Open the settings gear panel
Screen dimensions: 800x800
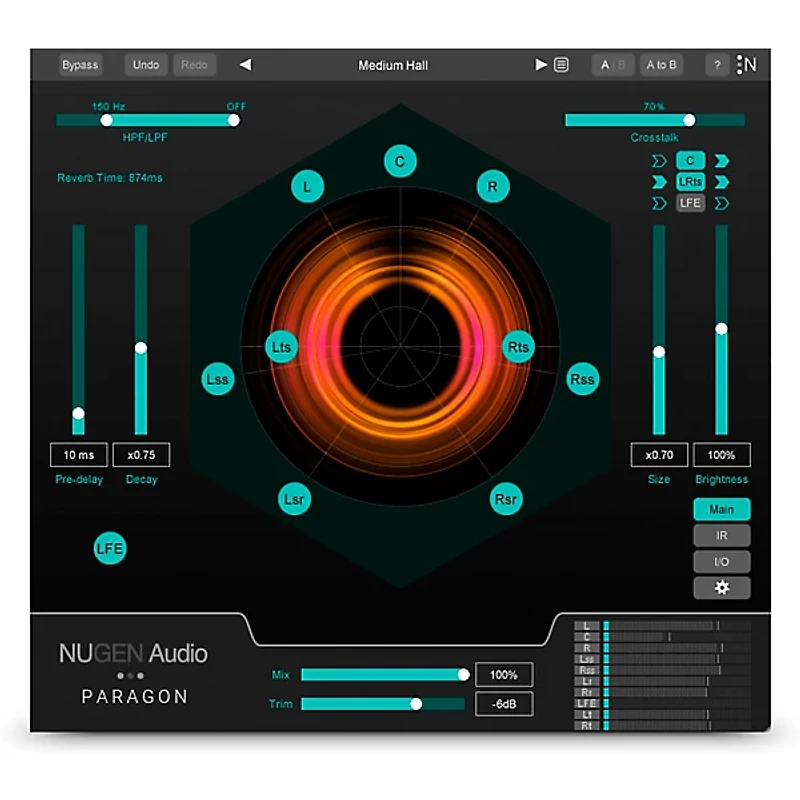(721, 587)
